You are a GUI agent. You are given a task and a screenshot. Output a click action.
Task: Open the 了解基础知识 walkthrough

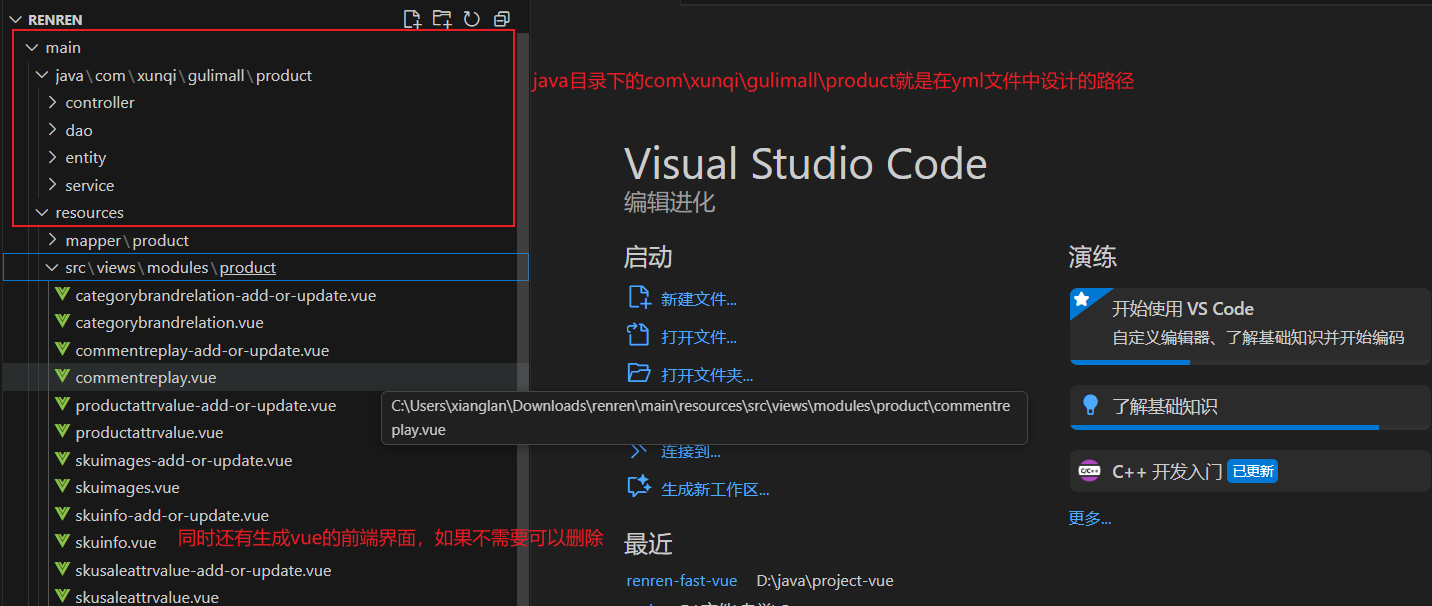[x=1250, y=407]
